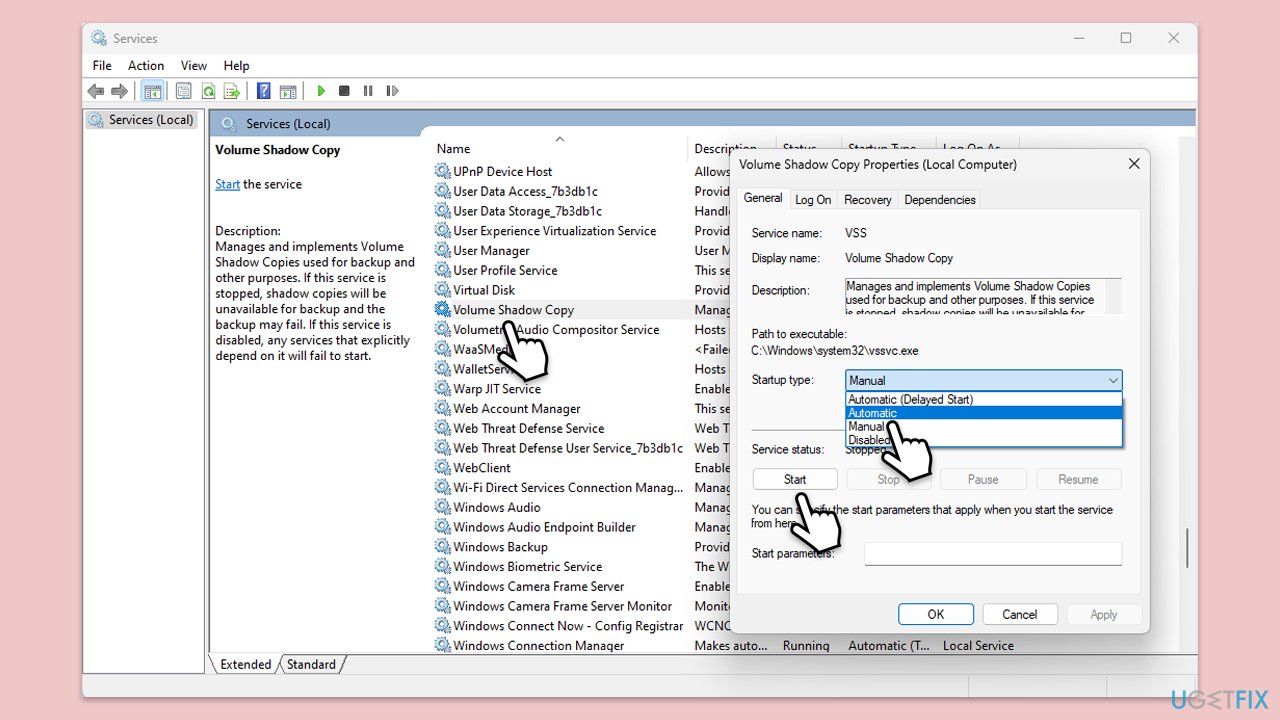Click the Refresh toolbar icon
Viewport: 1280px width, 720px height.
point(208,91)
